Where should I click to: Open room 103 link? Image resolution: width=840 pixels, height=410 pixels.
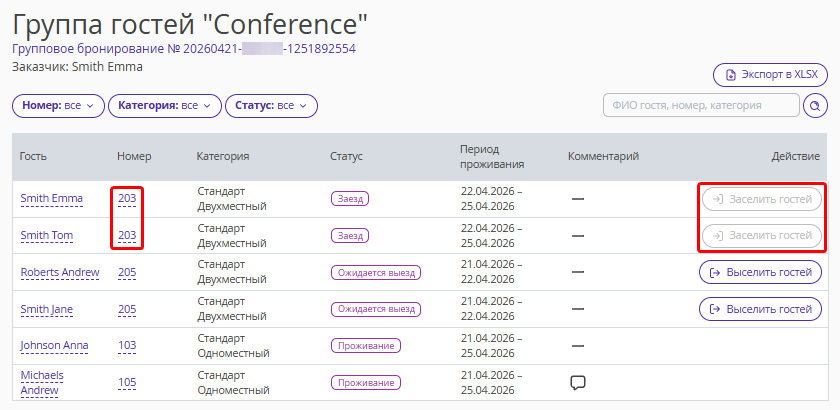tap(127, 346)
